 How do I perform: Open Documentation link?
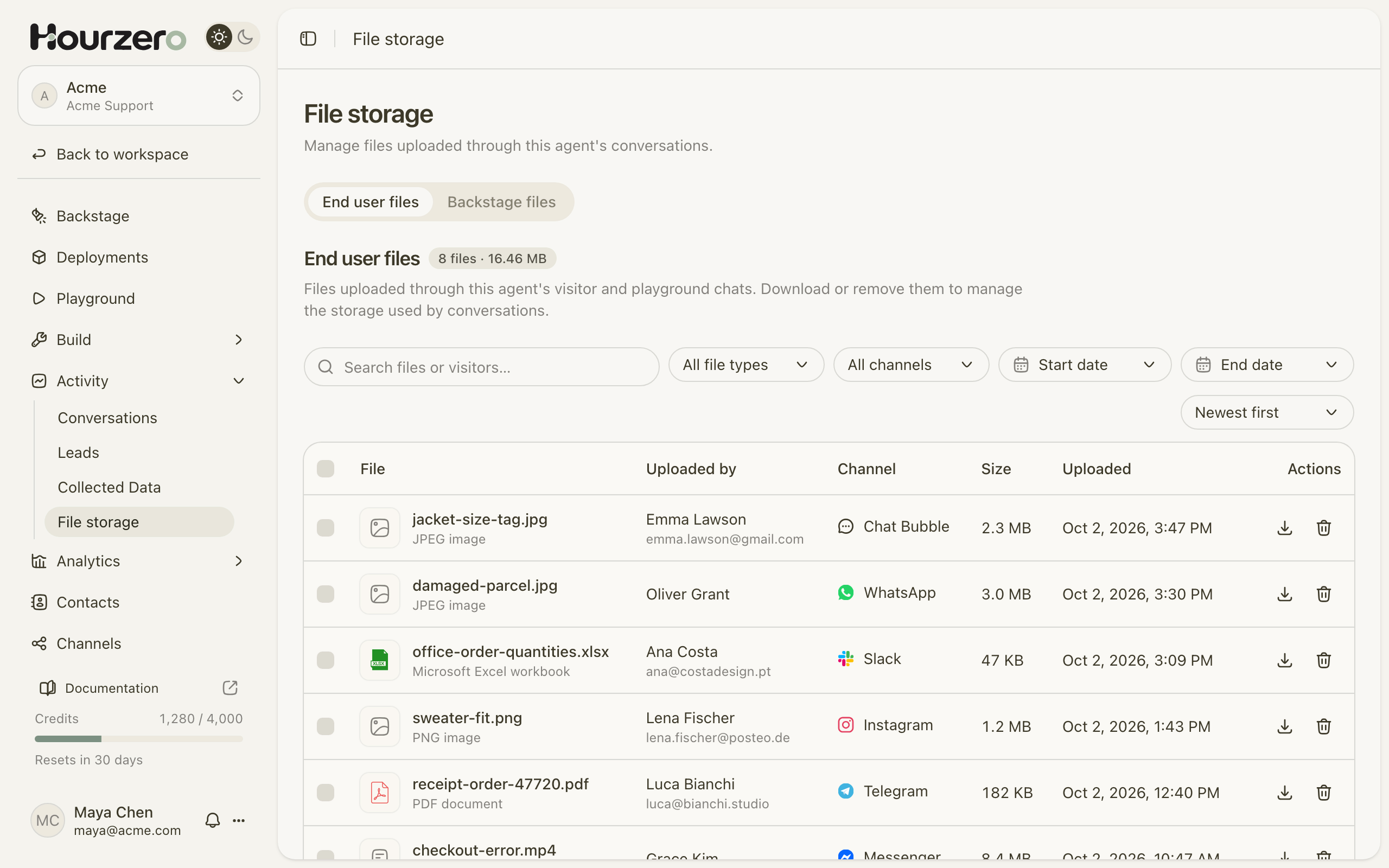click(x=139, y=688)
